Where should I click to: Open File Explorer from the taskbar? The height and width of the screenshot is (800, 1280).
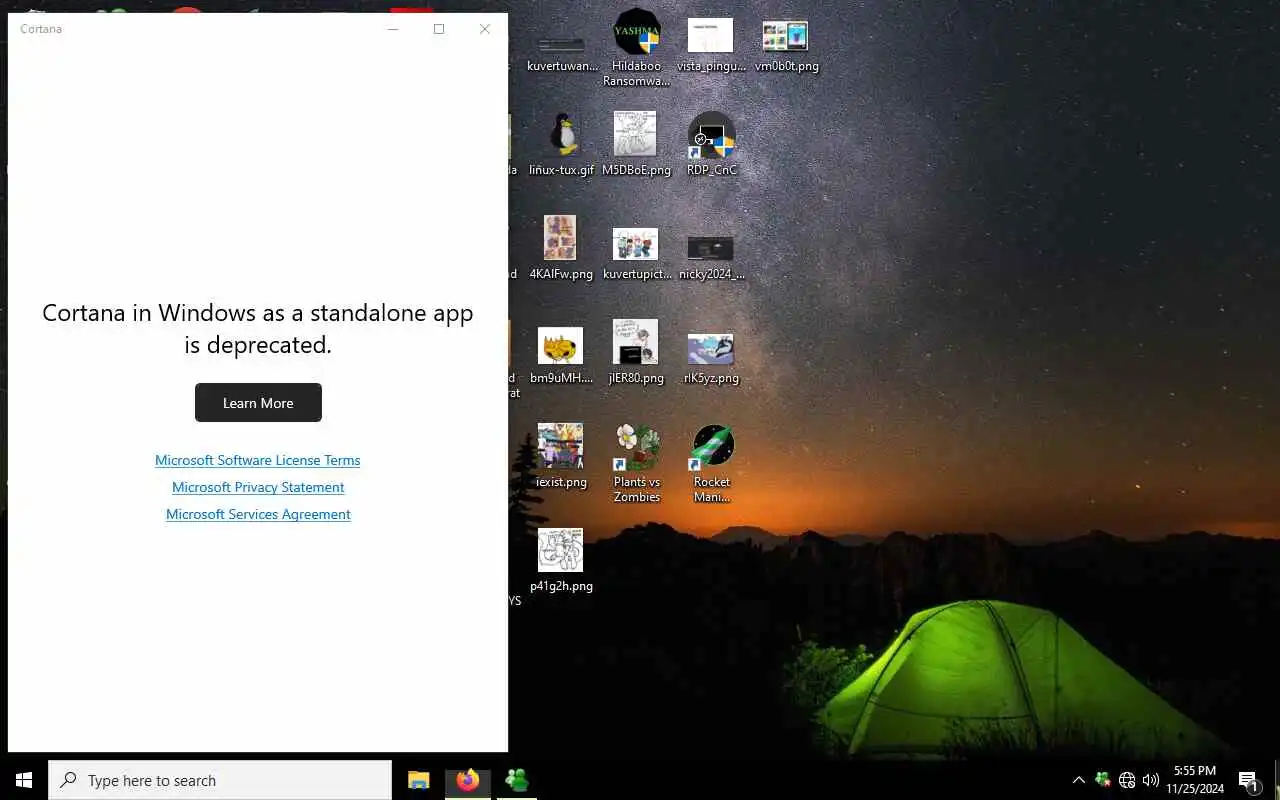(x=418, y=780)
